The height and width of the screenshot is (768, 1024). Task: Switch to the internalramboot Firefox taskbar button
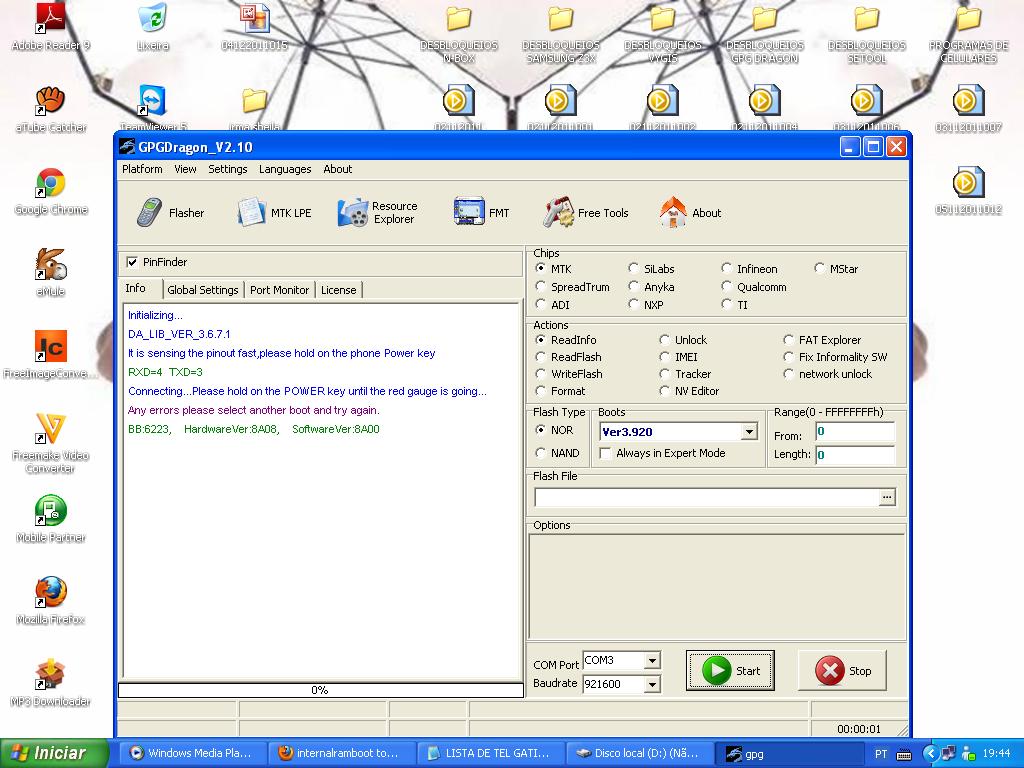(x=340, y=753)
